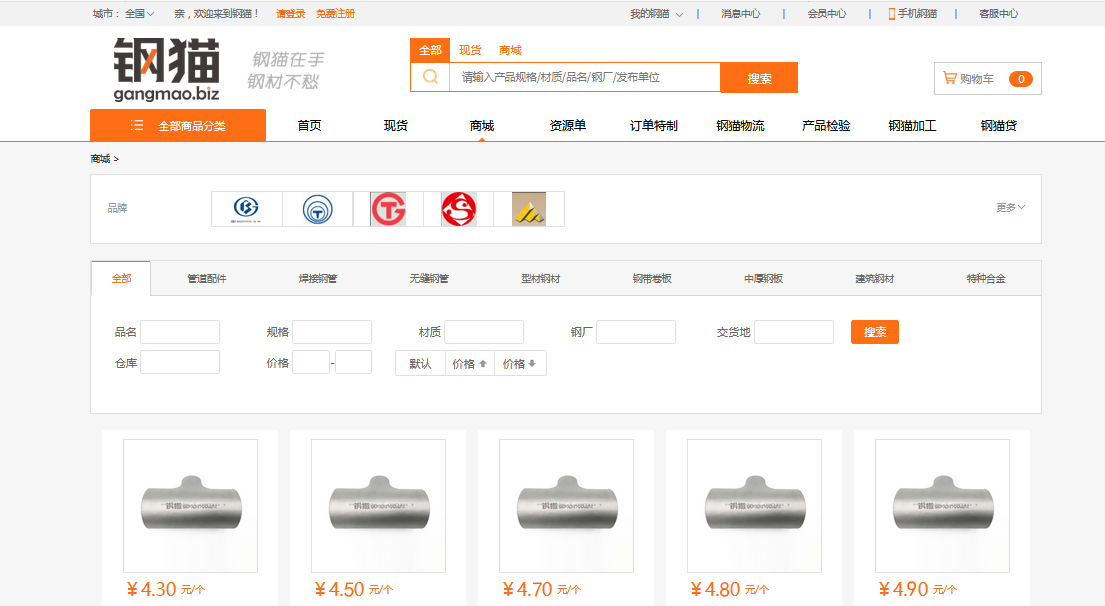This screenshot has height=606, width=1105.
Task: Select the gold mountain brand logo
Action: pos(529,209)
